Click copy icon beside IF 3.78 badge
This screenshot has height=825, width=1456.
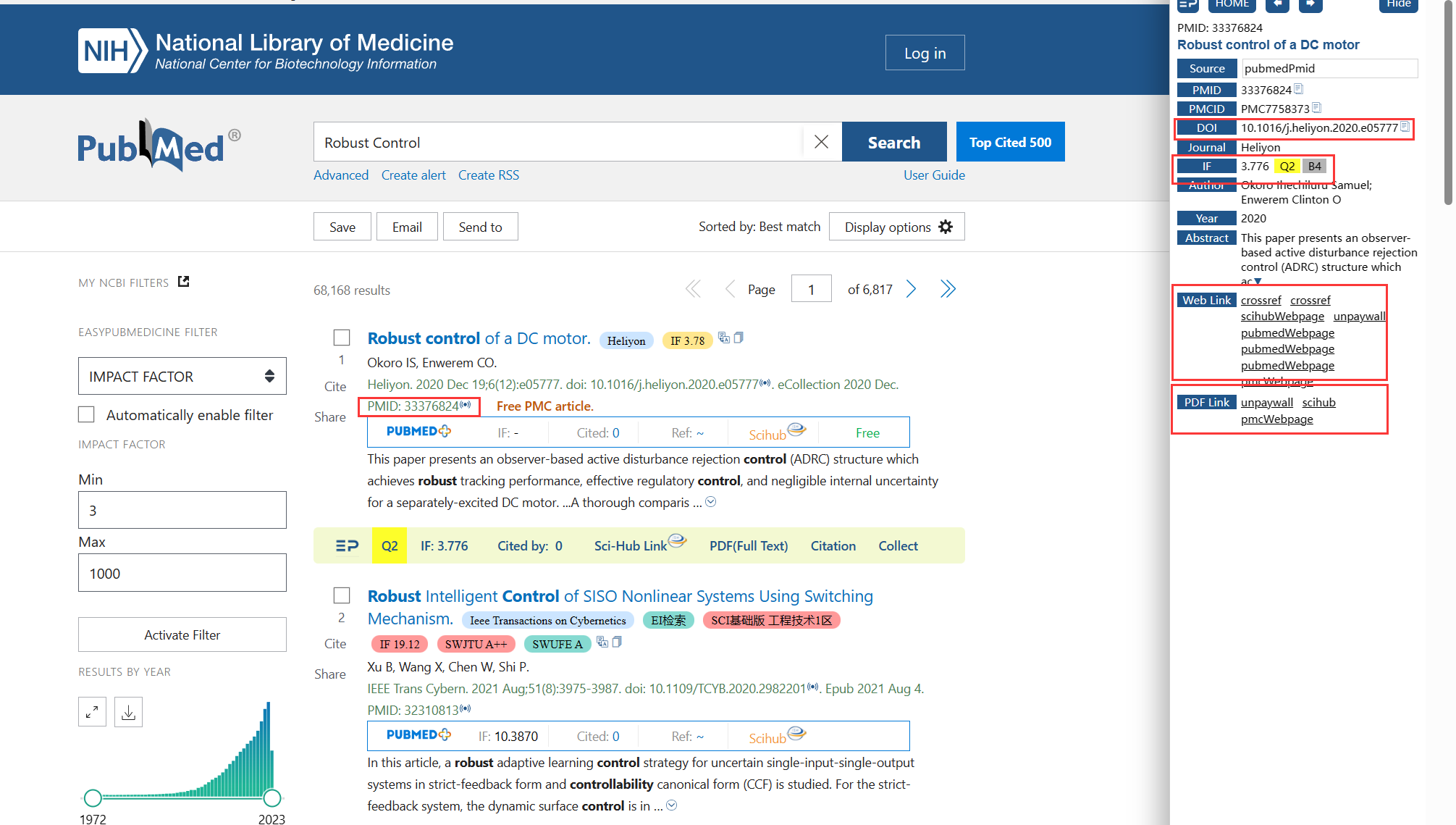[738, 338]
